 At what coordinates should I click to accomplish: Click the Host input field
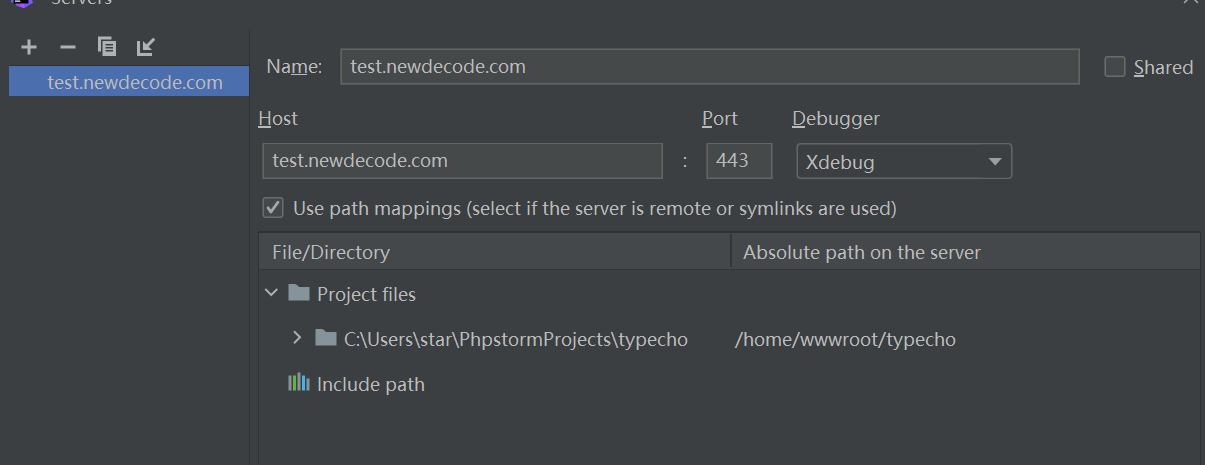tap(462, 161)
